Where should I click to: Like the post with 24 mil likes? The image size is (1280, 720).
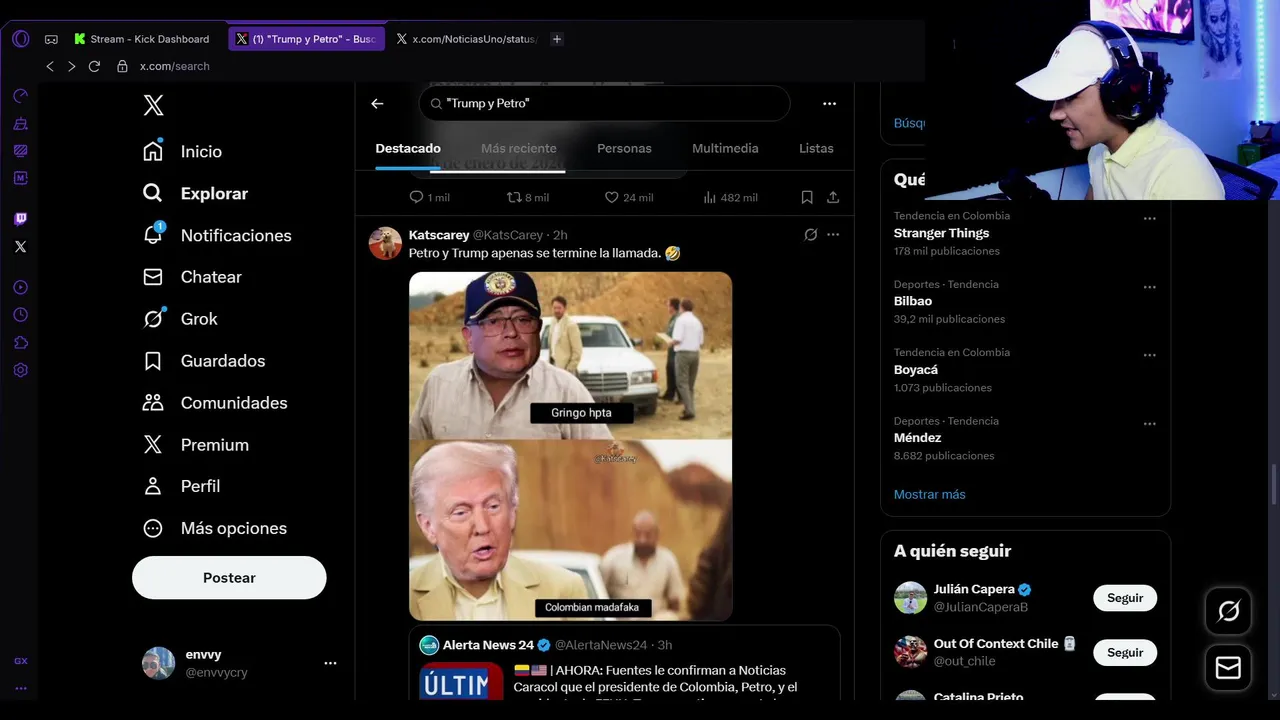629,197
